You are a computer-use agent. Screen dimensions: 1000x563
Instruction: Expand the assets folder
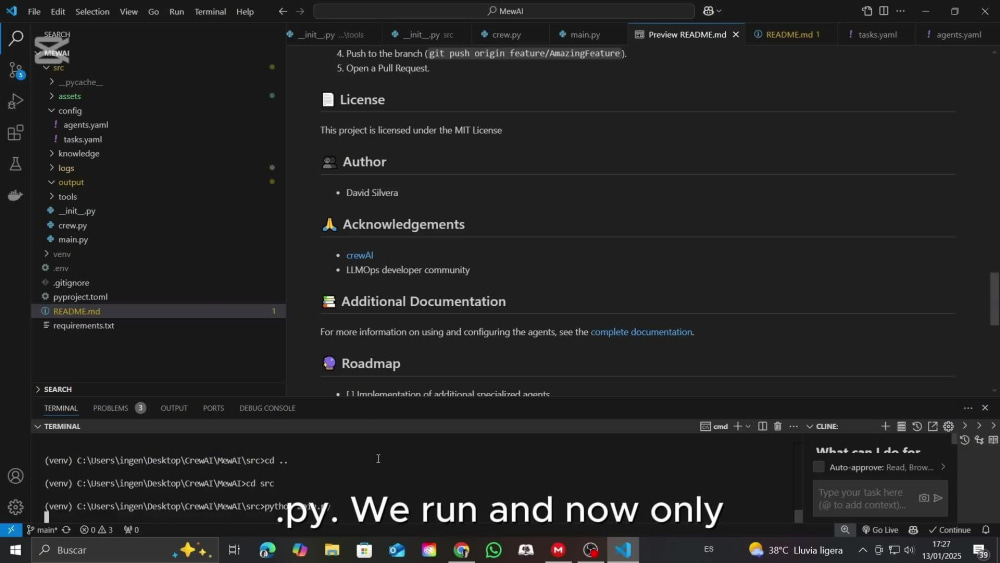pos(52,96)
